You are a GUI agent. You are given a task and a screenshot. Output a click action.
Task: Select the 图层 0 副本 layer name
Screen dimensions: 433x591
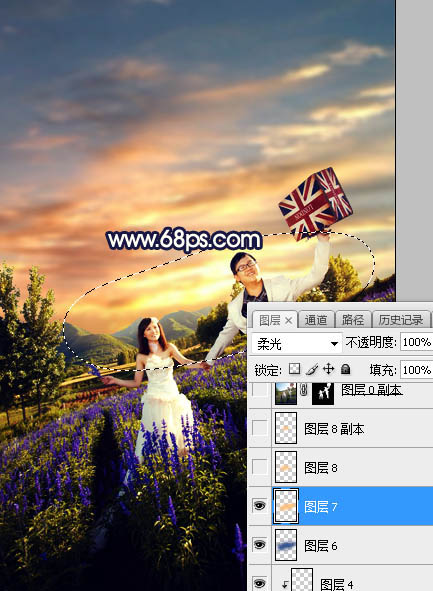(372, 390)
